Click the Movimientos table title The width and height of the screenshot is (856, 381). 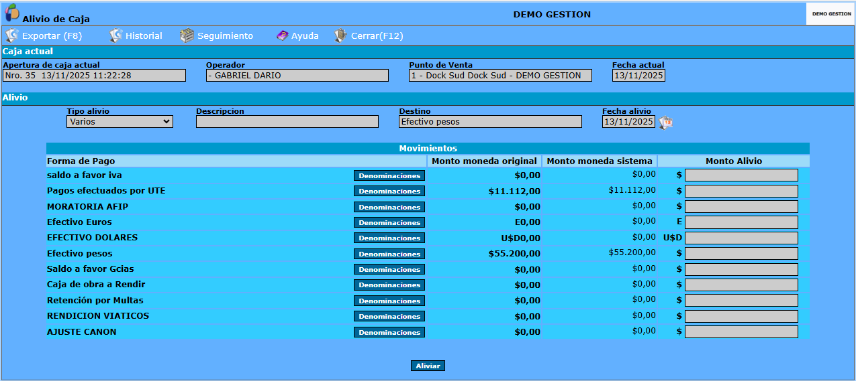click(428, 148)
